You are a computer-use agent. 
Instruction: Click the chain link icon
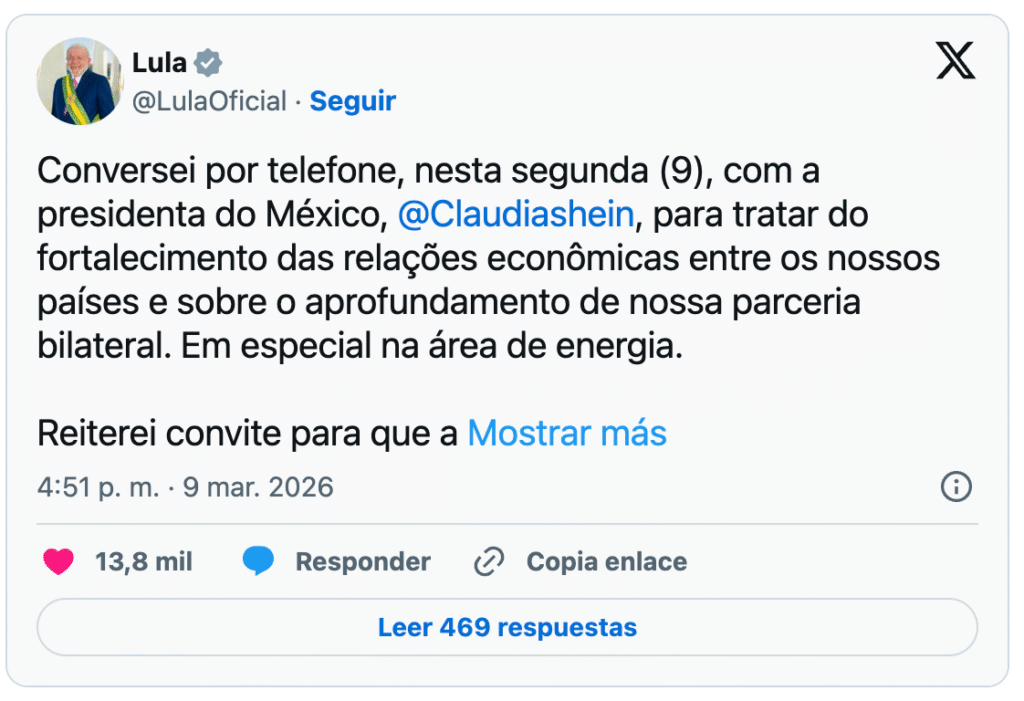point(489,562)
